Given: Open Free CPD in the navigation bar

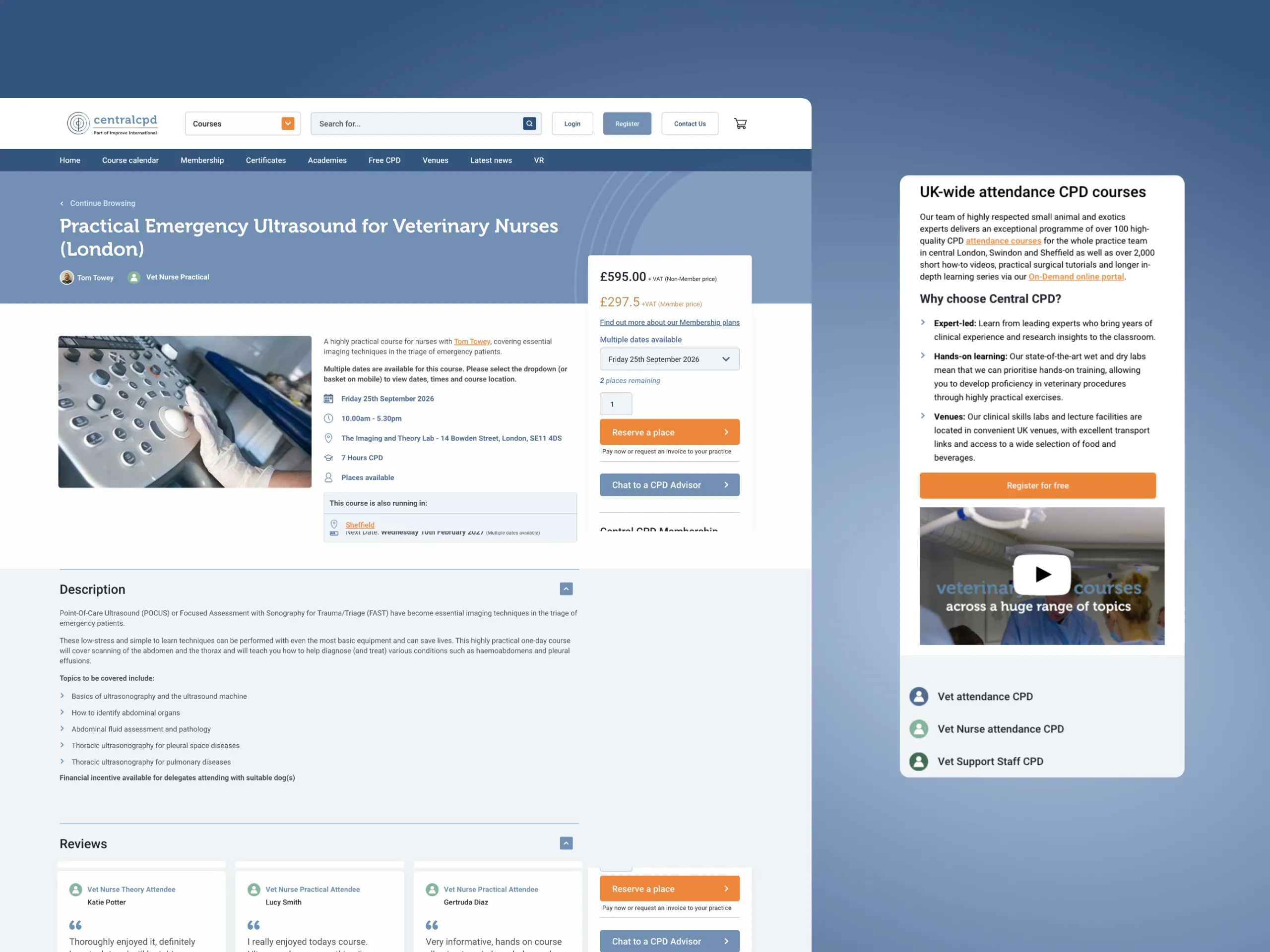Looking at the screenshot, I should click(x=384, y=160).
